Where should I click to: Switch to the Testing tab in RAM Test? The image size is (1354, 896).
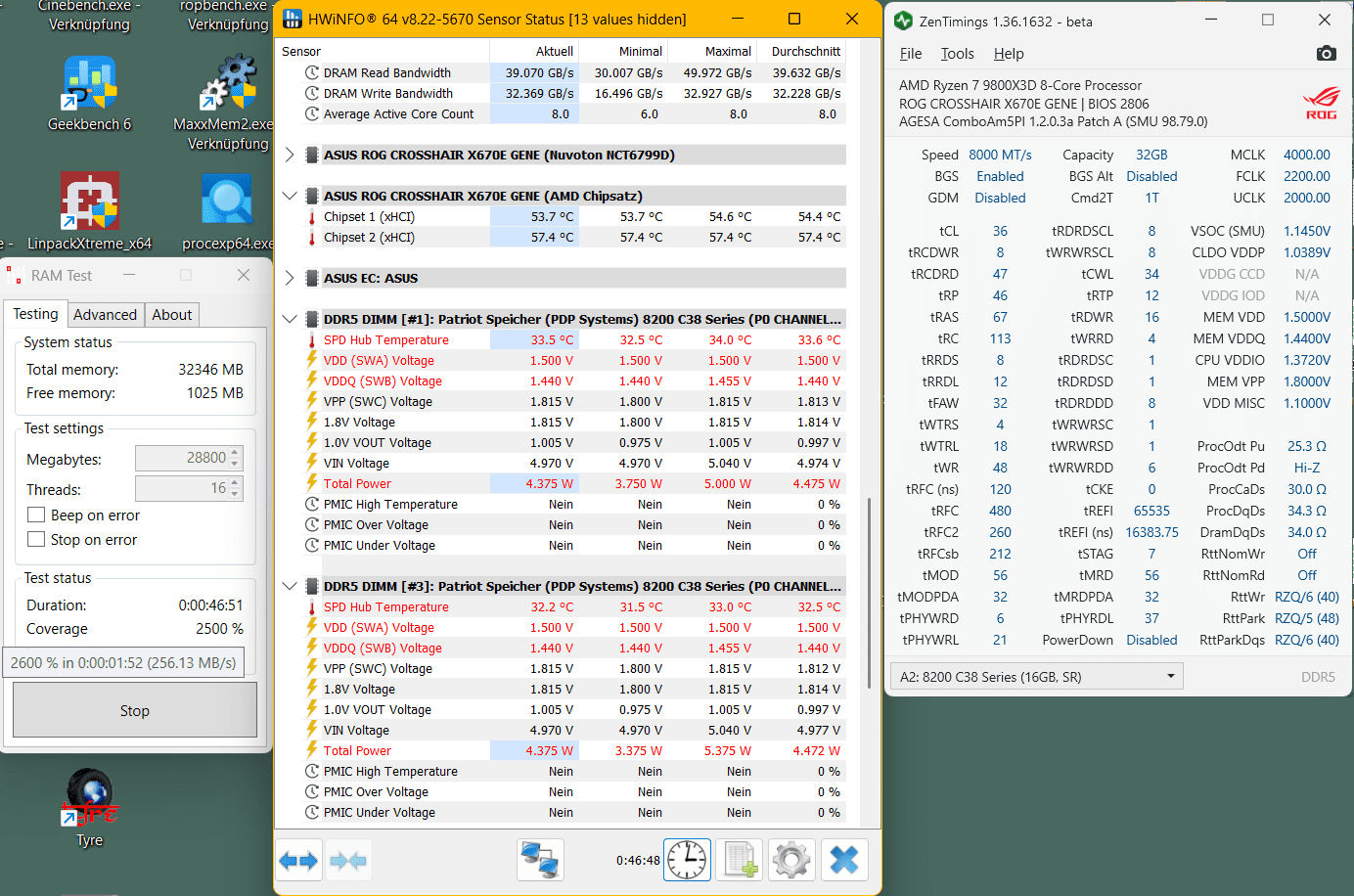(35, 314)
